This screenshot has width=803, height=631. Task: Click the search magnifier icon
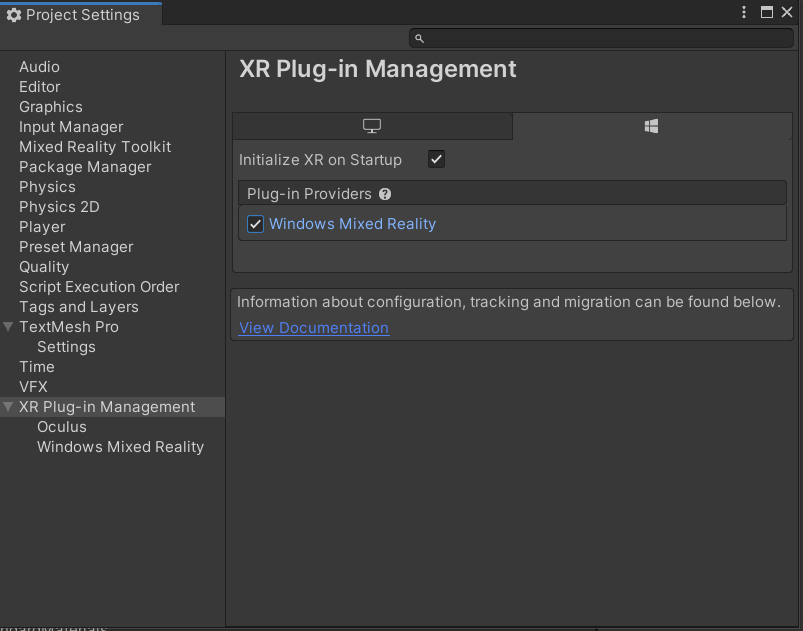(x=419, y=37)
